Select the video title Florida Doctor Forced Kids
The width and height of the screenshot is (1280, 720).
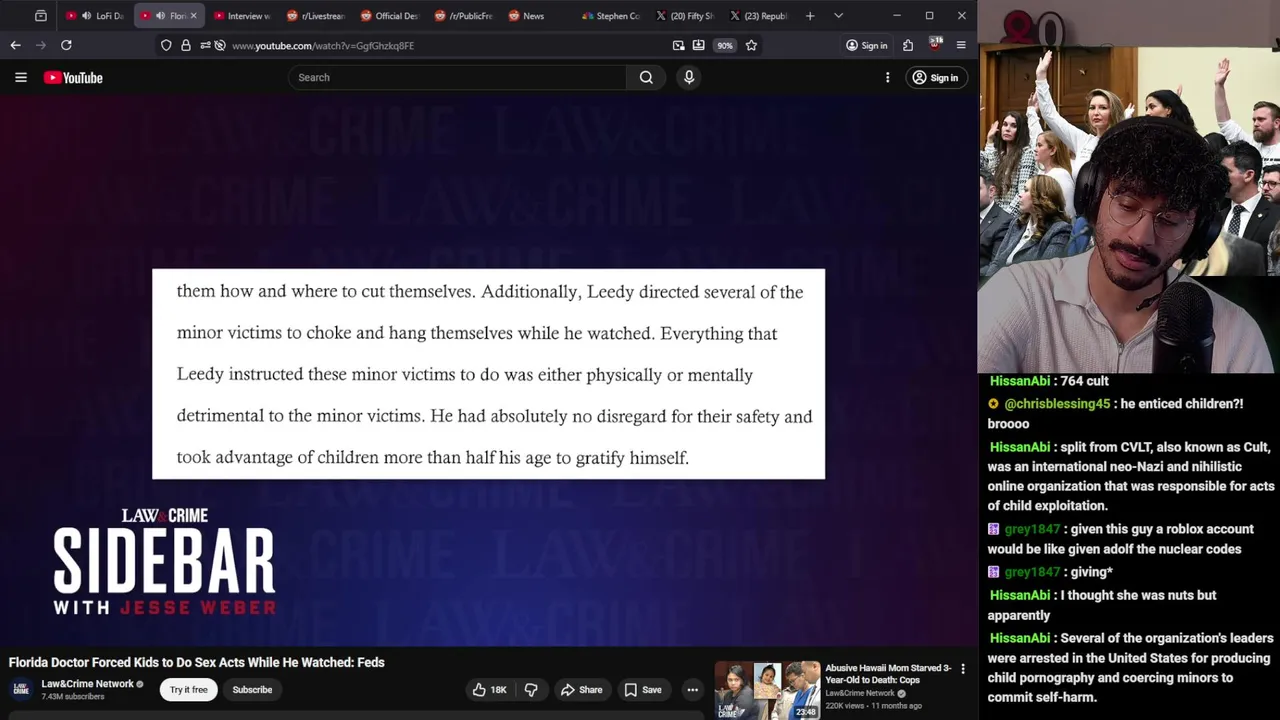pyautogui.click(x=196, y=662)
